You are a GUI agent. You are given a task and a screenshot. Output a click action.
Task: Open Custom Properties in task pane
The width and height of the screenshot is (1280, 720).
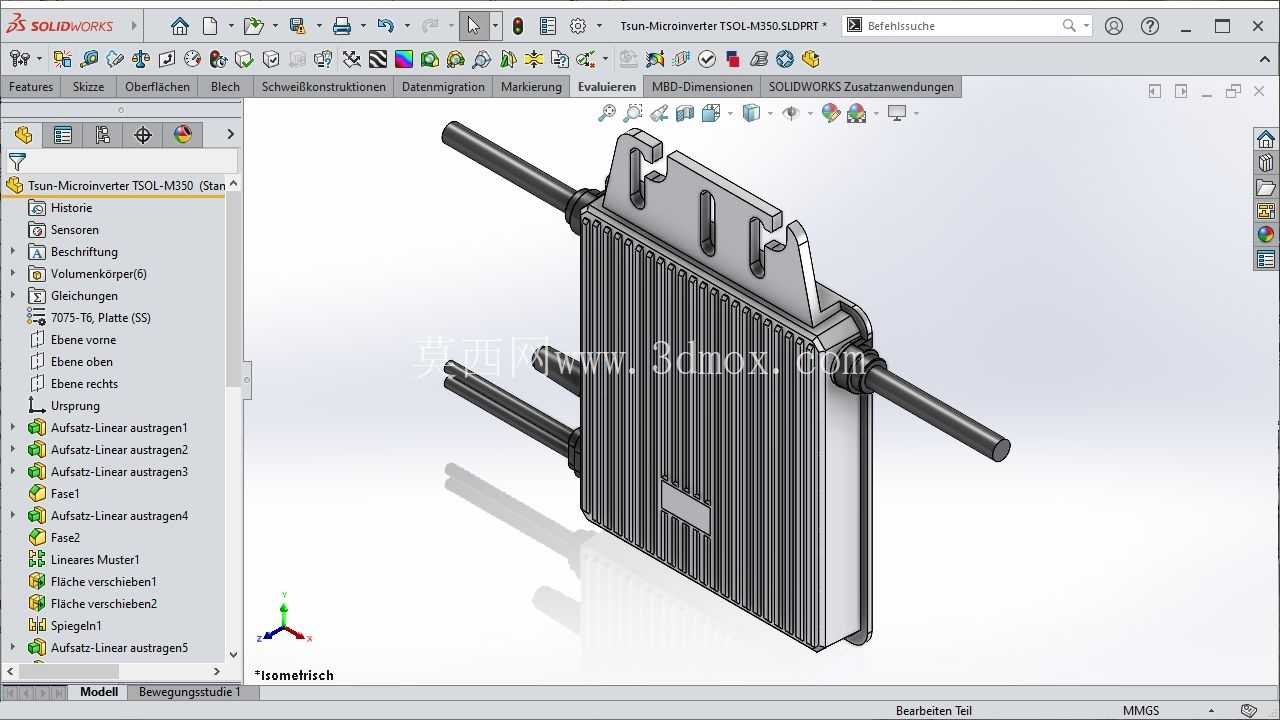pyautogui.click(x=1266, y=259)
